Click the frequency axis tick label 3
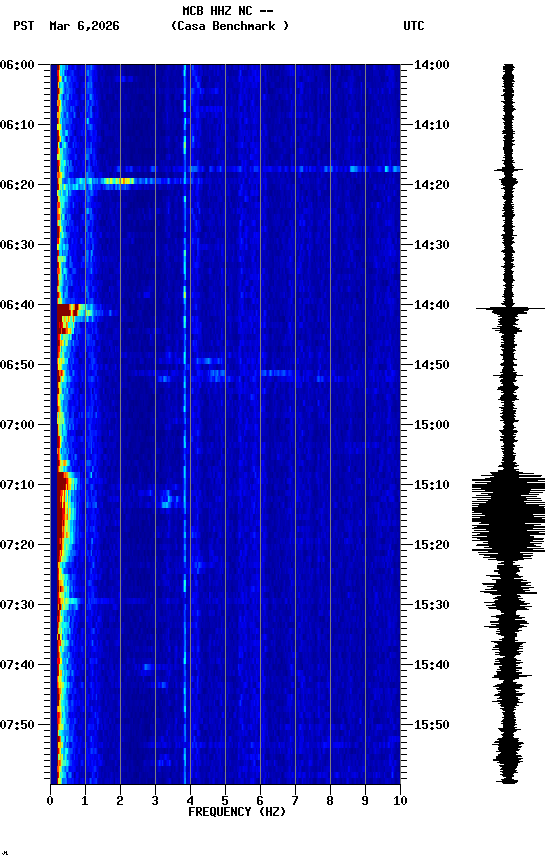Screen dimensions: 552x864 (155, 801)
